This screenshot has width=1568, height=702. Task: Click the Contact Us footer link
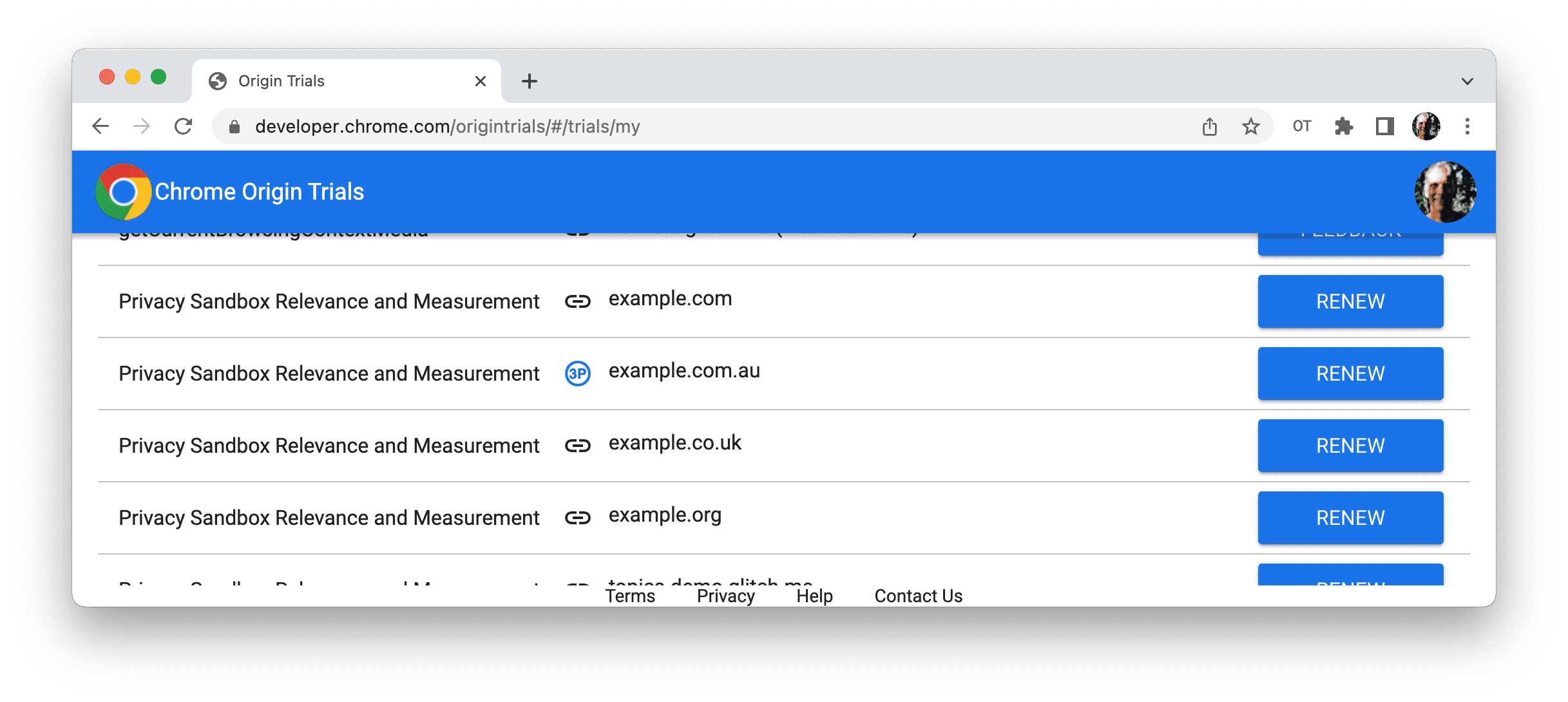pos(917,592)
